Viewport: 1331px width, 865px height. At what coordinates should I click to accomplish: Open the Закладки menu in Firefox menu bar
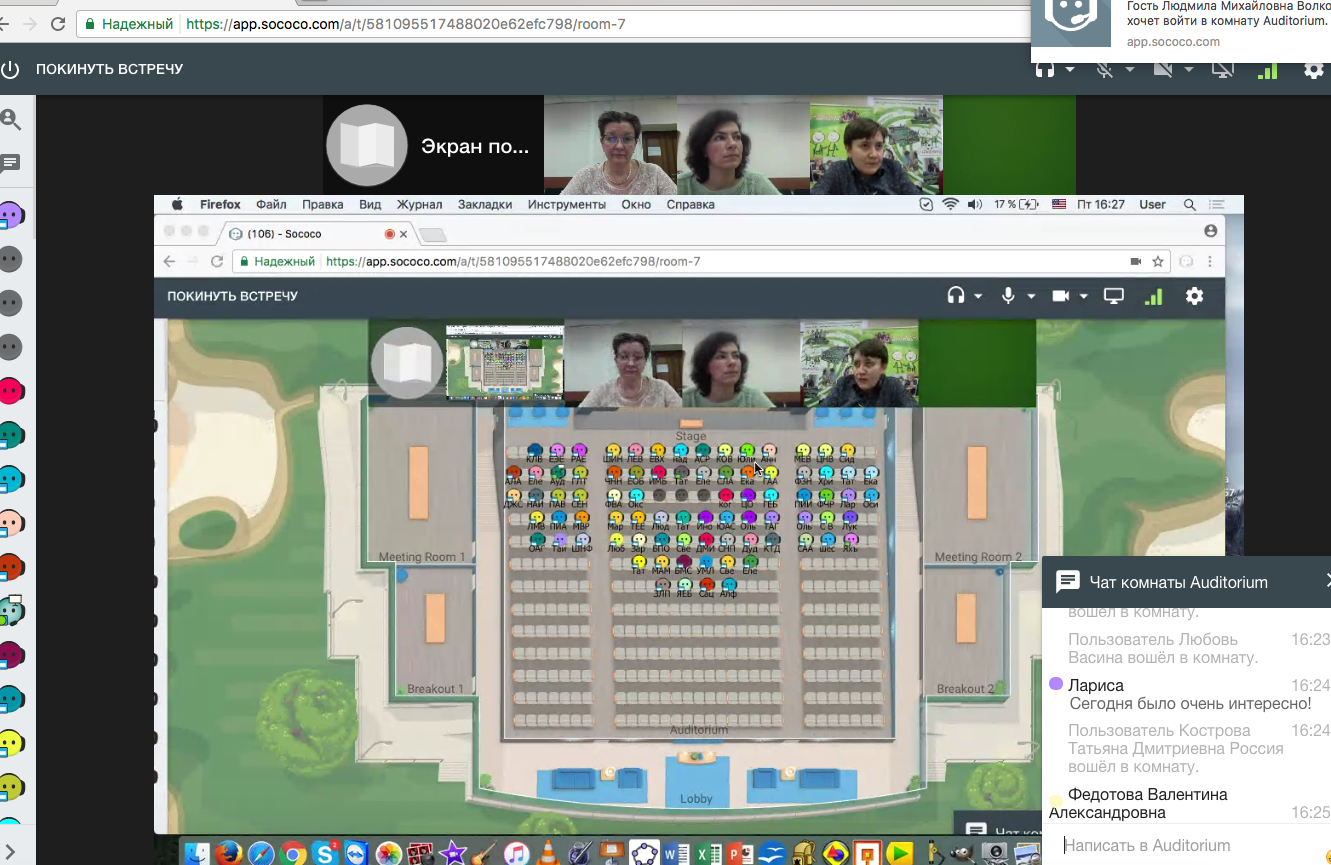click(485, 204)
